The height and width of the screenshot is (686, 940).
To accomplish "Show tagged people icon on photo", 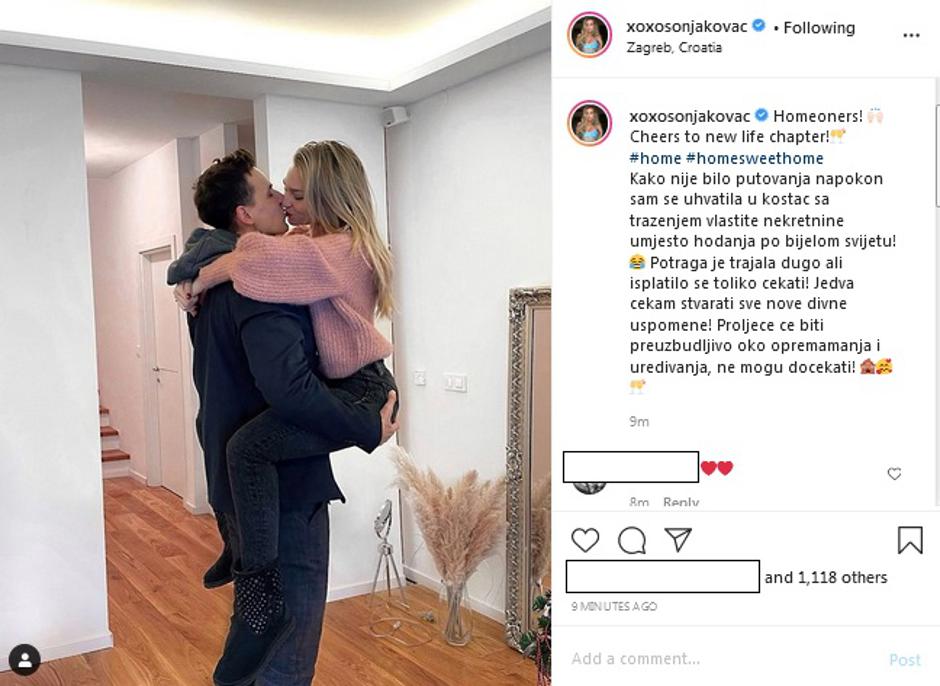I will pyautogui.click(x=25, y=660).
